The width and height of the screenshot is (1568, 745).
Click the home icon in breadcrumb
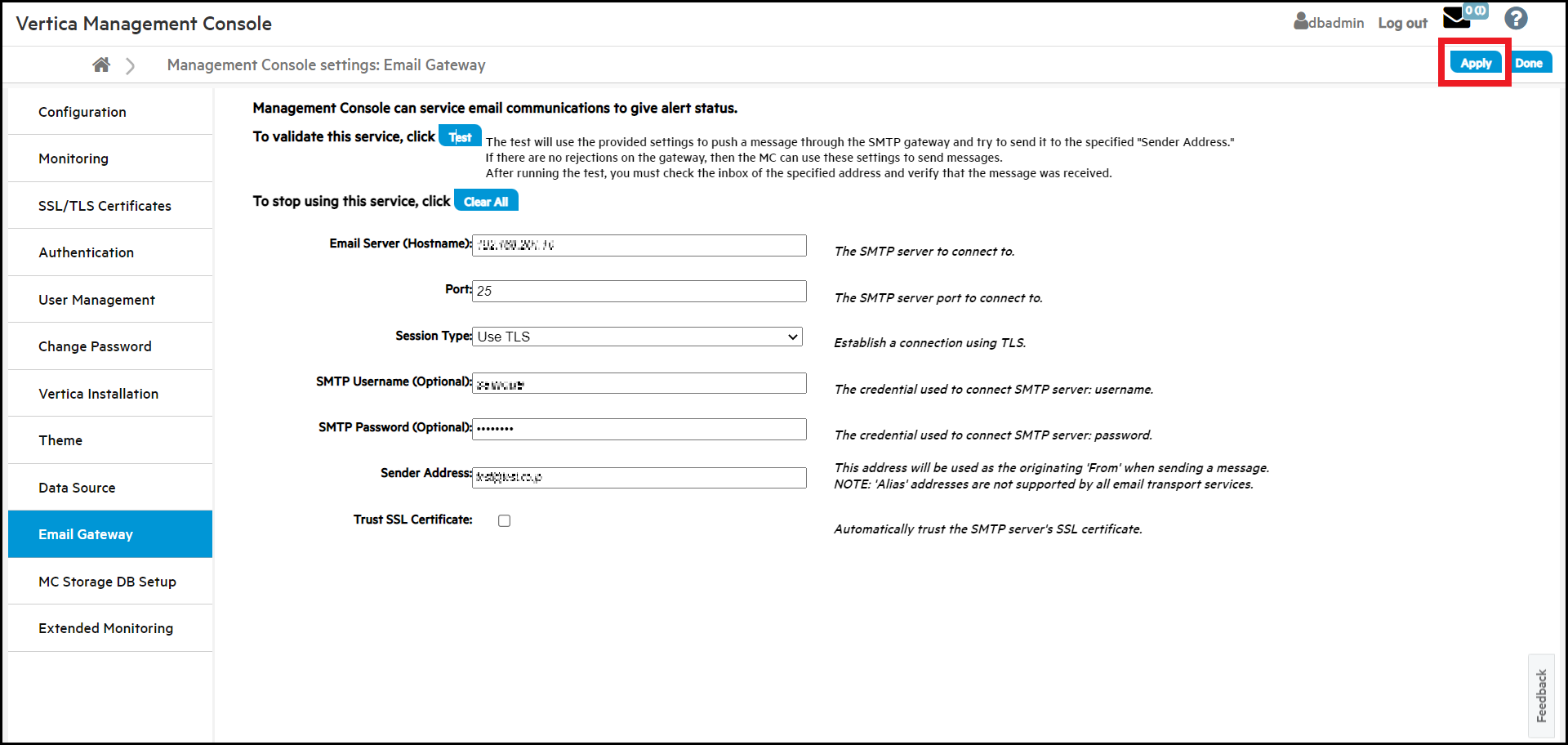[101, 65]
